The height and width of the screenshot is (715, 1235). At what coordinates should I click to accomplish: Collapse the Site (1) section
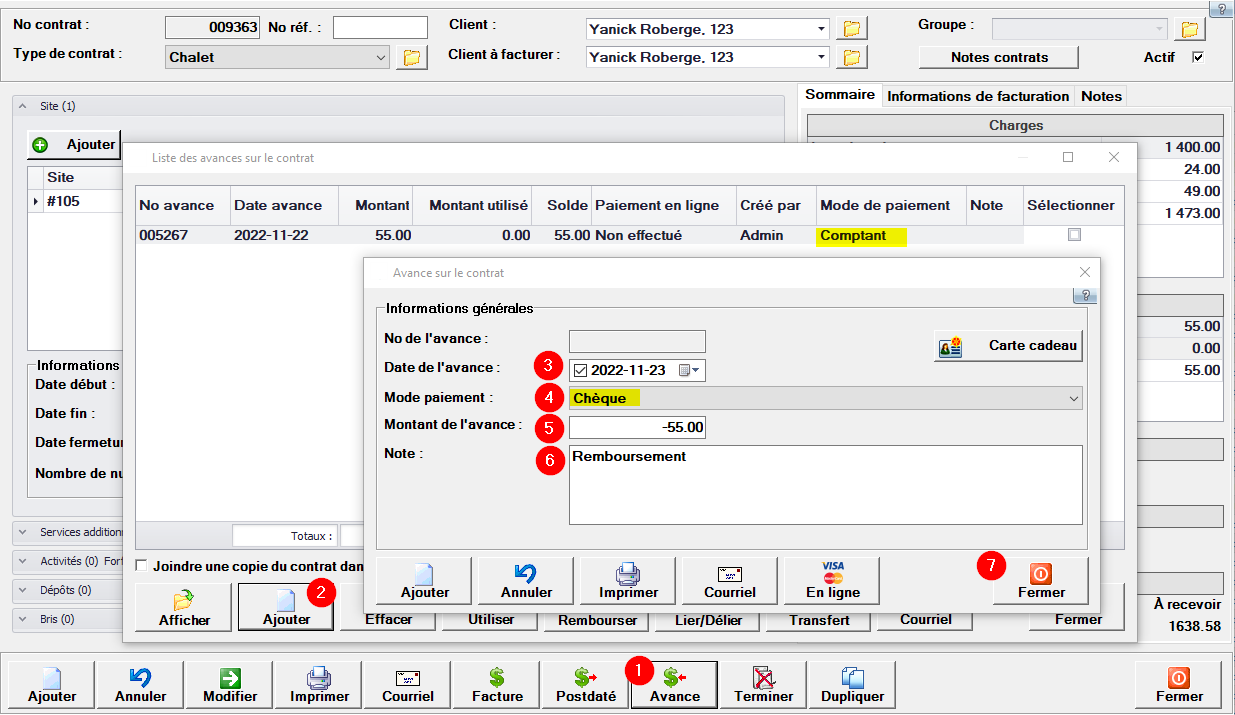(23, 106)
